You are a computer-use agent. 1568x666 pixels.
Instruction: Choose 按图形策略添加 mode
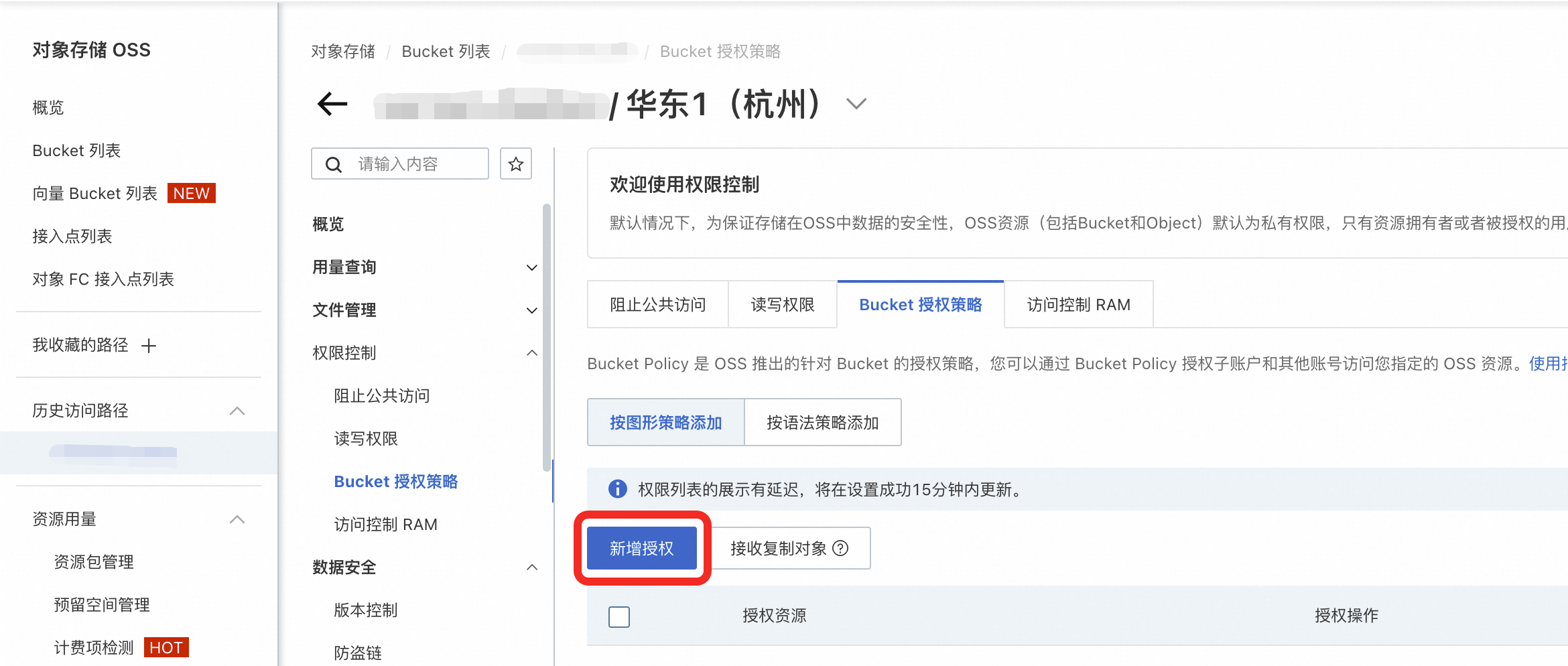click(x=666, y=423)
